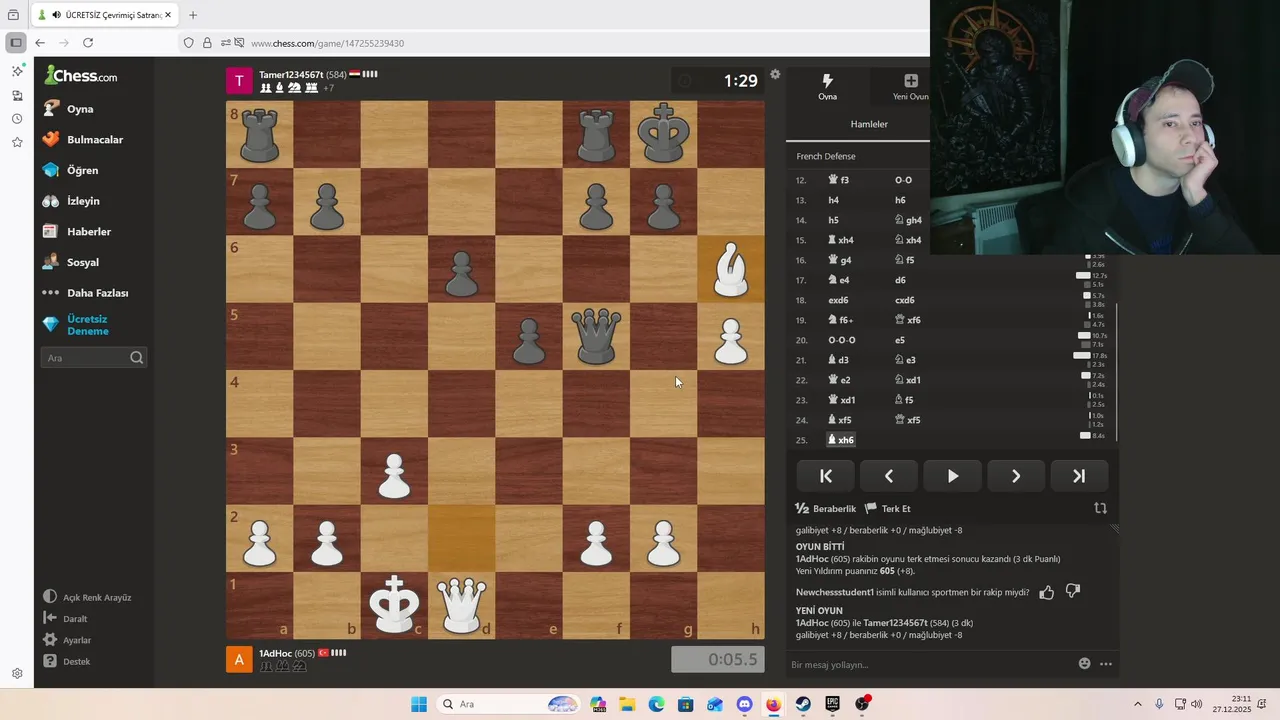
Task: Open chat more options dots
Action: point(1106,664)
